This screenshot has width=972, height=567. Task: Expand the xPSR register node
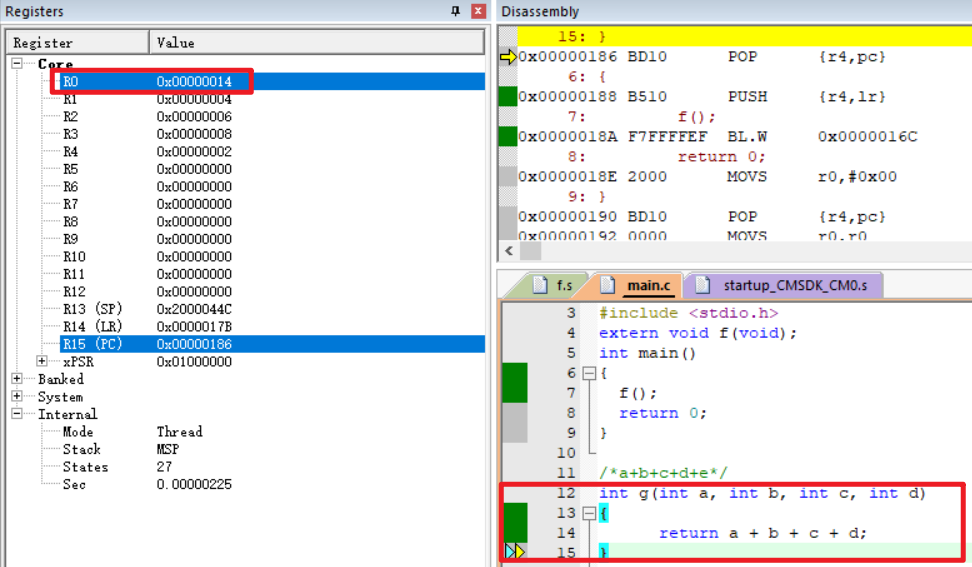click(x=42, y=361)
